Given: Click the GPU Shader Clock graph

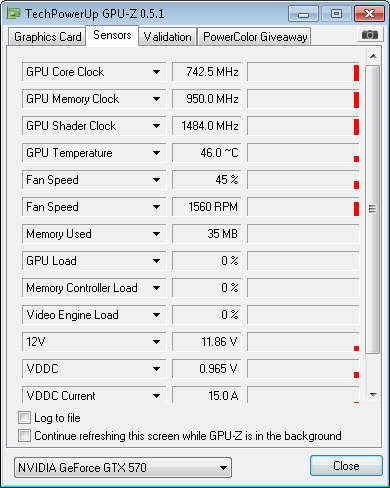Looking at the screenshot, I should pos(303,126).
